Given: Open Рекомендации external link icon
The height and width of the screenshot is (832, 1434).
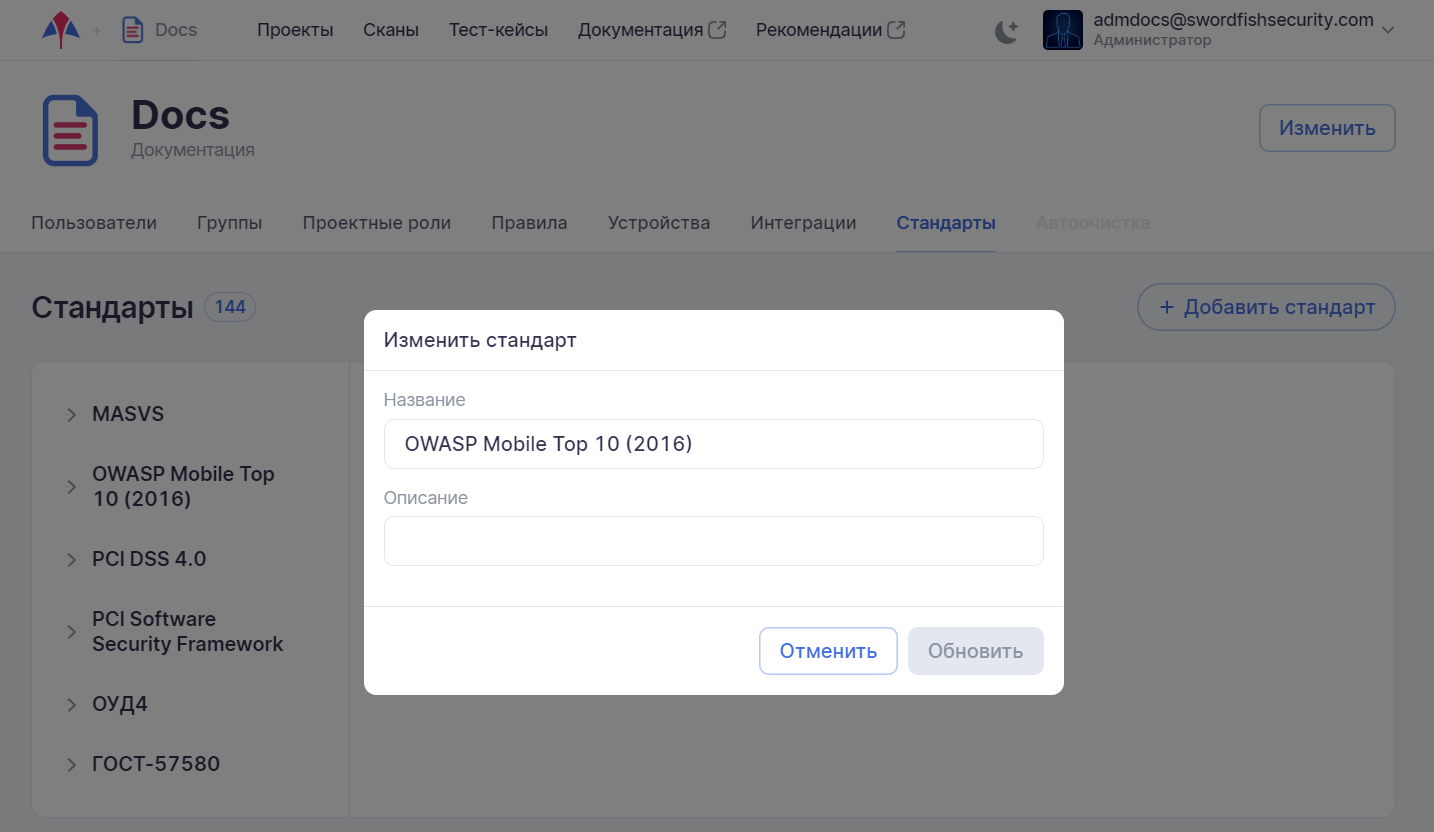Looking at the screenshot, I should (896, 30).
